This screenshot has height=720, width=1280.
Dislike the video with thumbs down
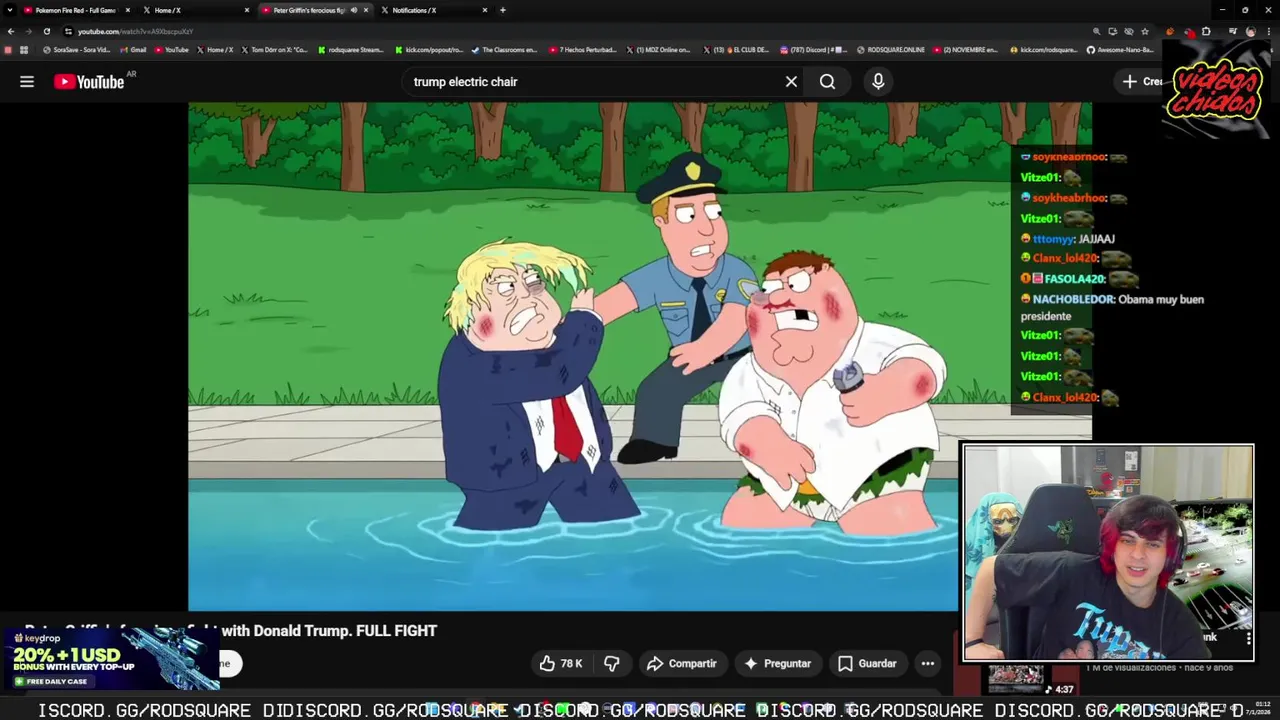click(x=612, y=663)
